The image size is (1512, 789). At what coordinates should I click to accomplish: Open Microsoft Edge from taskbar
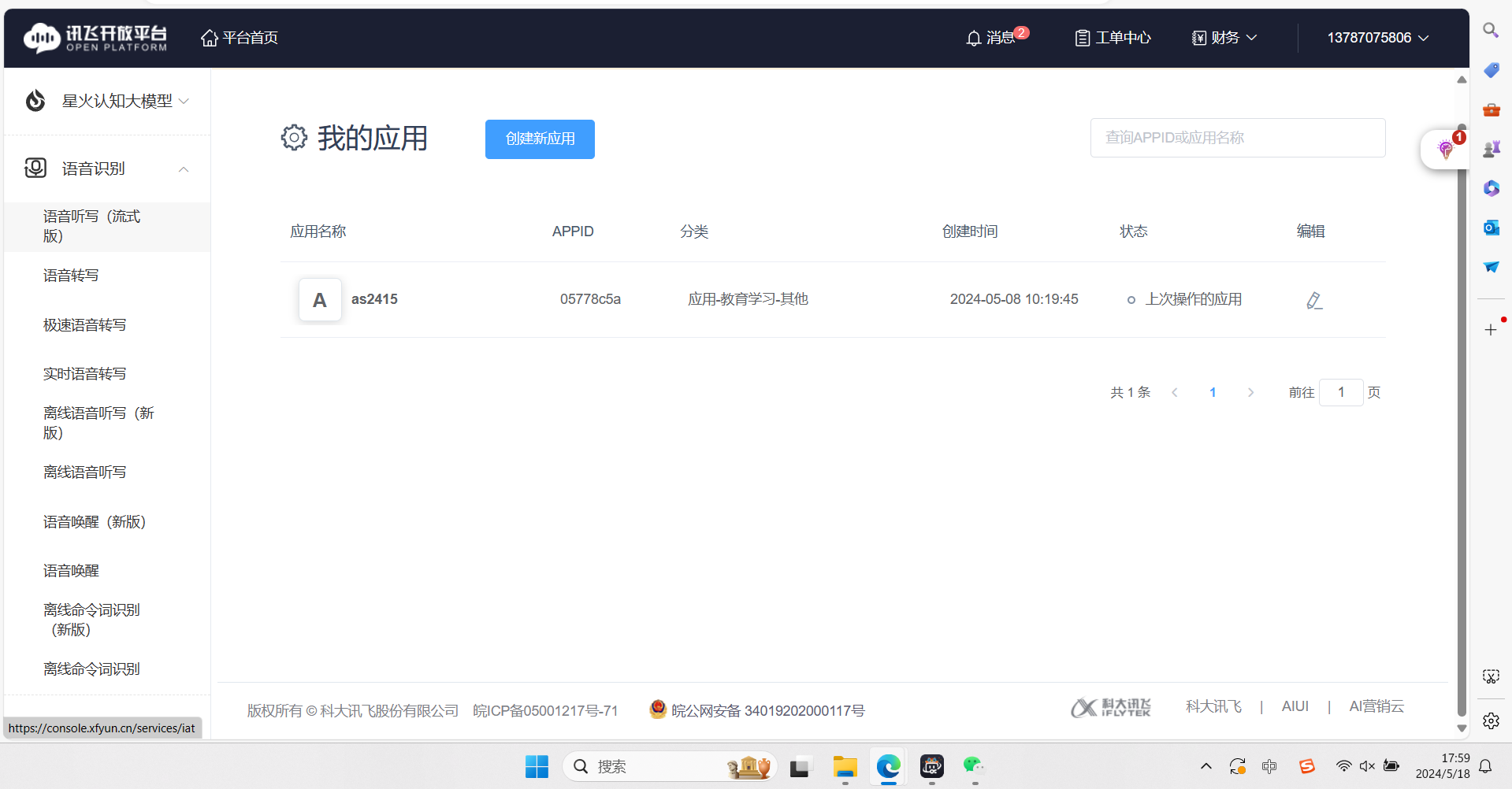pos(888,766)
